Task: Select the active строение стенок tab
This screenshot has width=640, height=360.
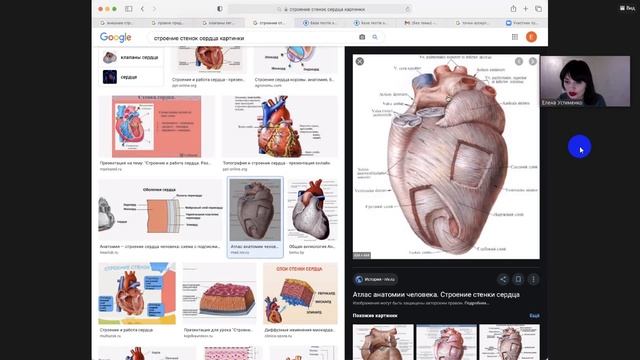Action: pos(269,23)
